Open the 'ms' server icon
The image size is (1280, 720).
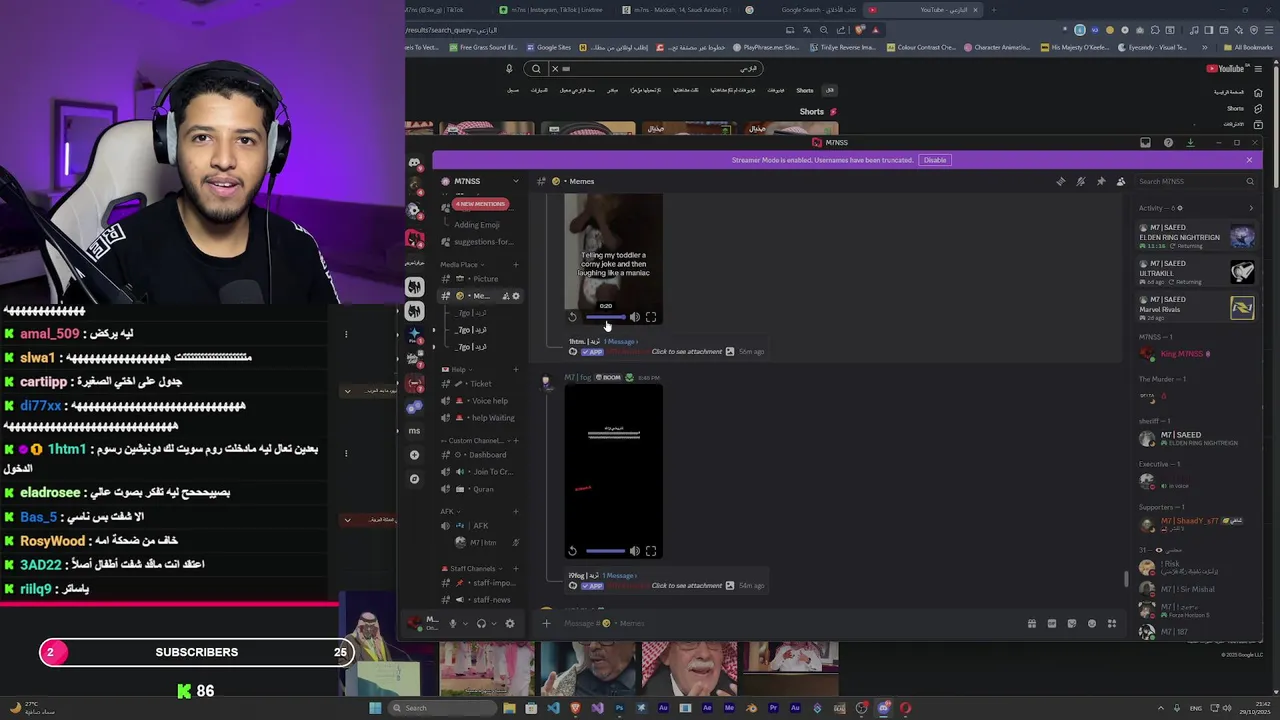(x=414, y=431)
